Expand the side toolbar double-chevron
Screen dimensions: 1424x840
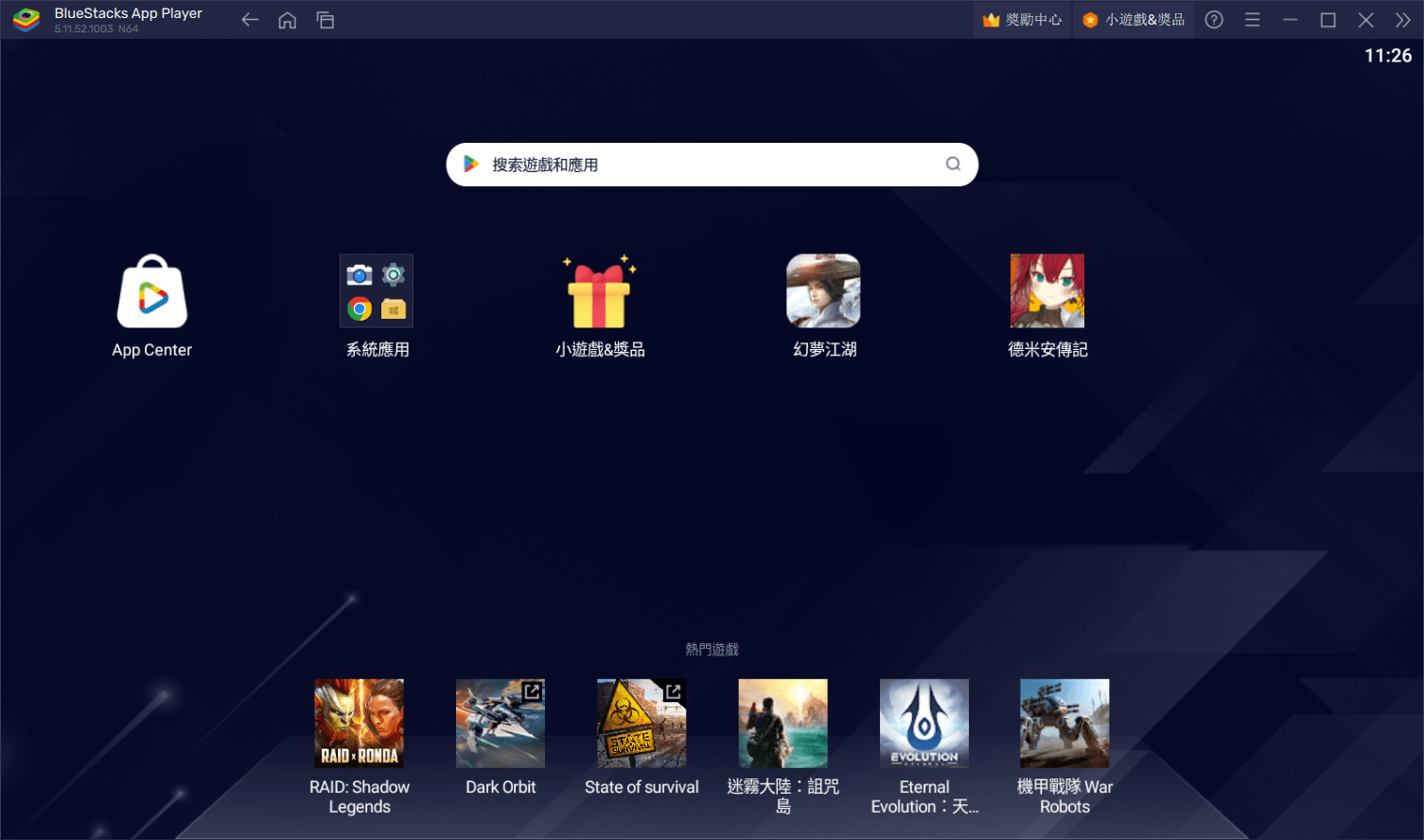[x=1403, y=20]
